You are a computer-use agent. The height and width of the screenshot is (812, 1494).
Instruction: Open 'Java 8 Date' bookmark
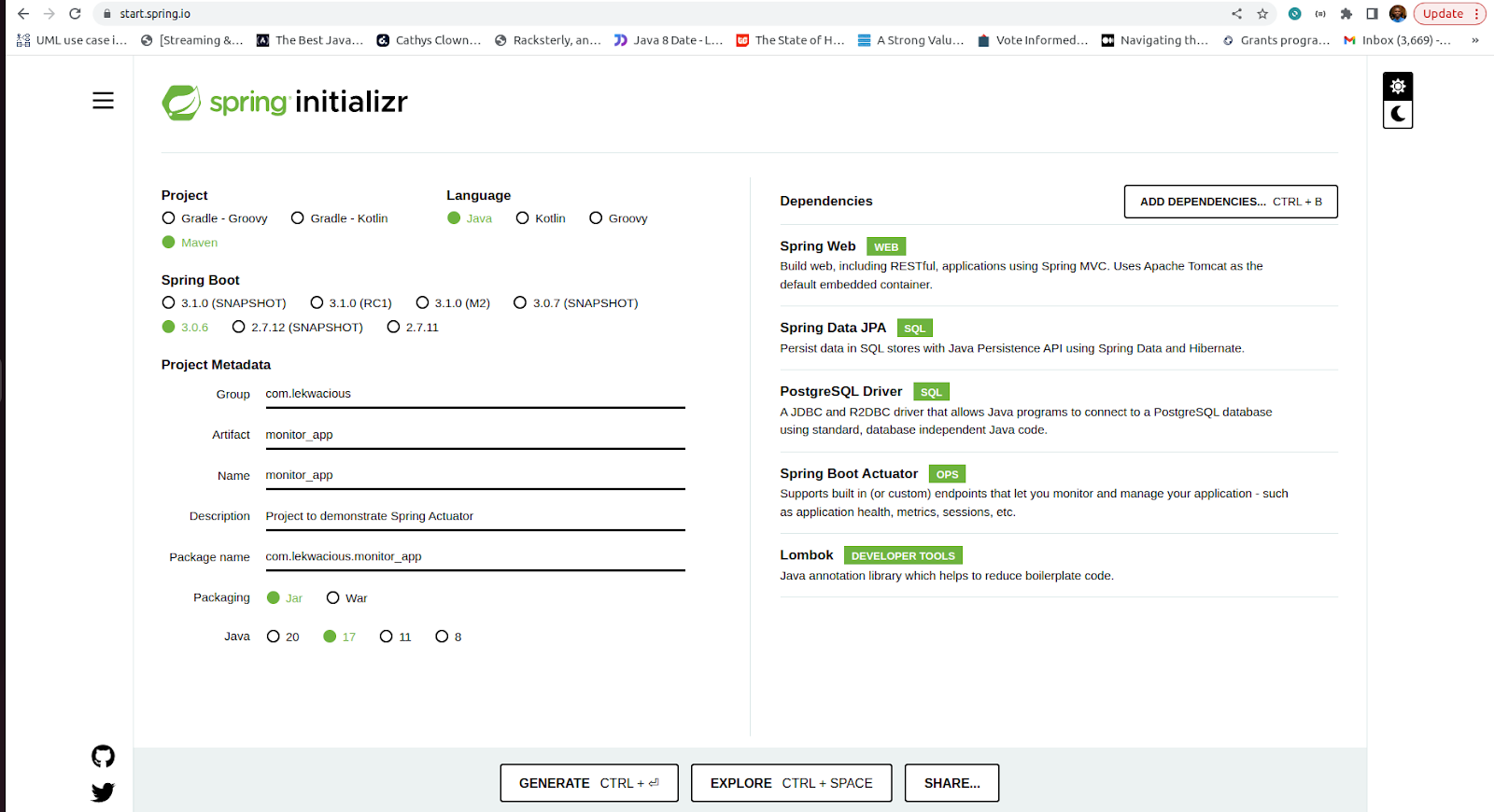[x=669, y=40]
